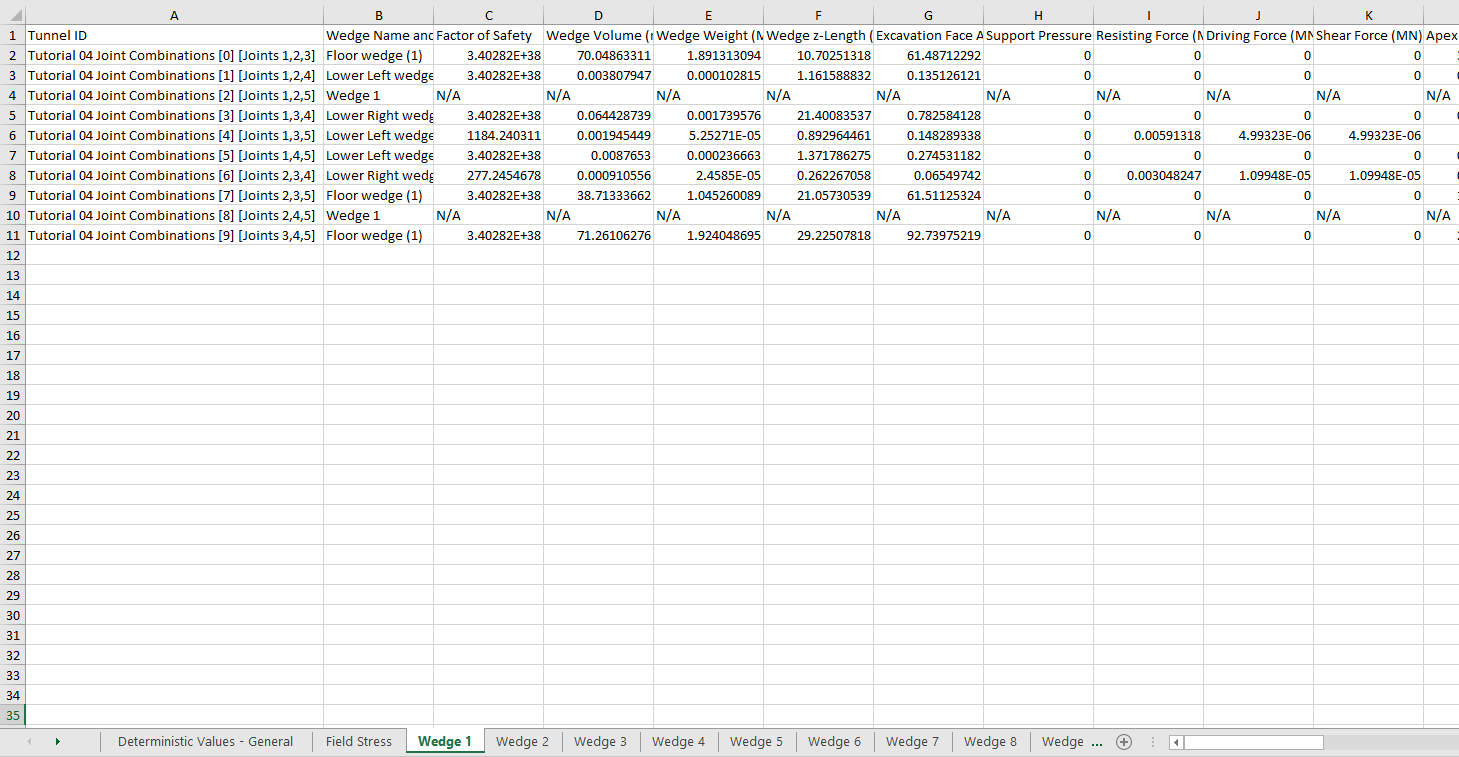Click the Wedge Volume header cell

tap(598, 35)
